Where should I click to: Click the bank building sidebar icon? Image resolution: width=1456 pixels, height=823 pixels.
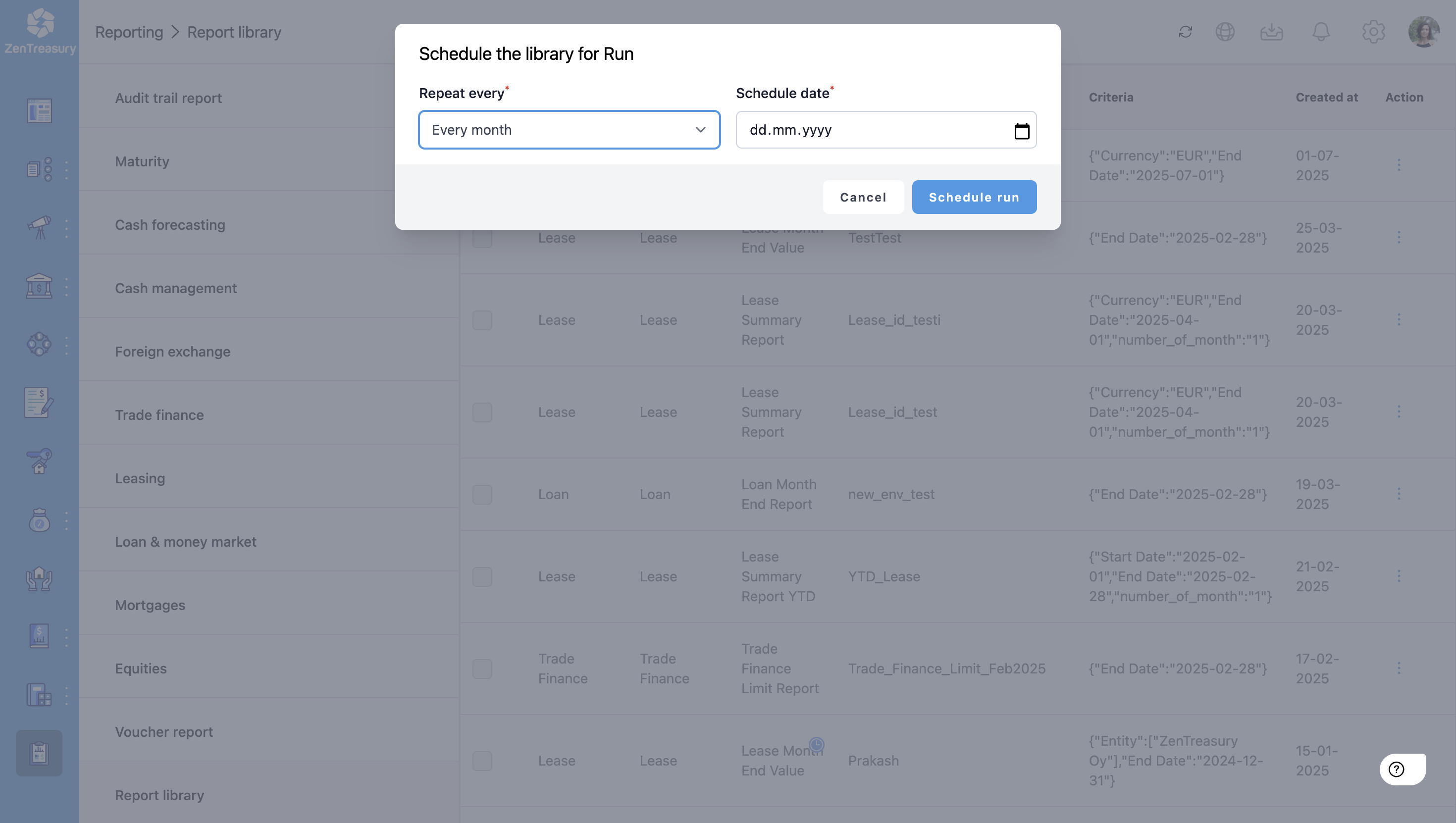pyautogui.click(x=39, y=286)
